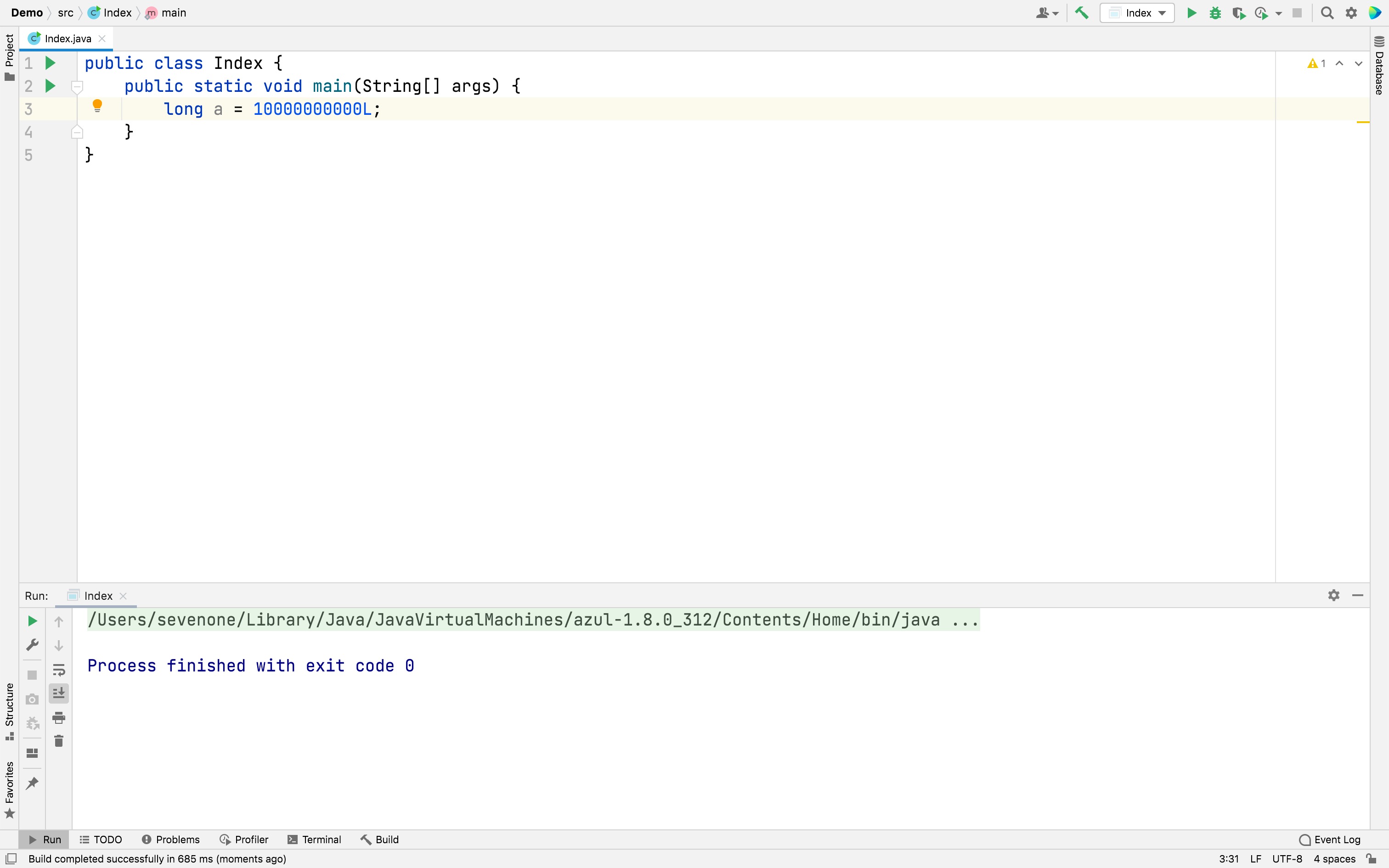This screenshot has width=1389, height=868.
Task: Toggle scroll to end in Run console
Action: tap(58, 693)
